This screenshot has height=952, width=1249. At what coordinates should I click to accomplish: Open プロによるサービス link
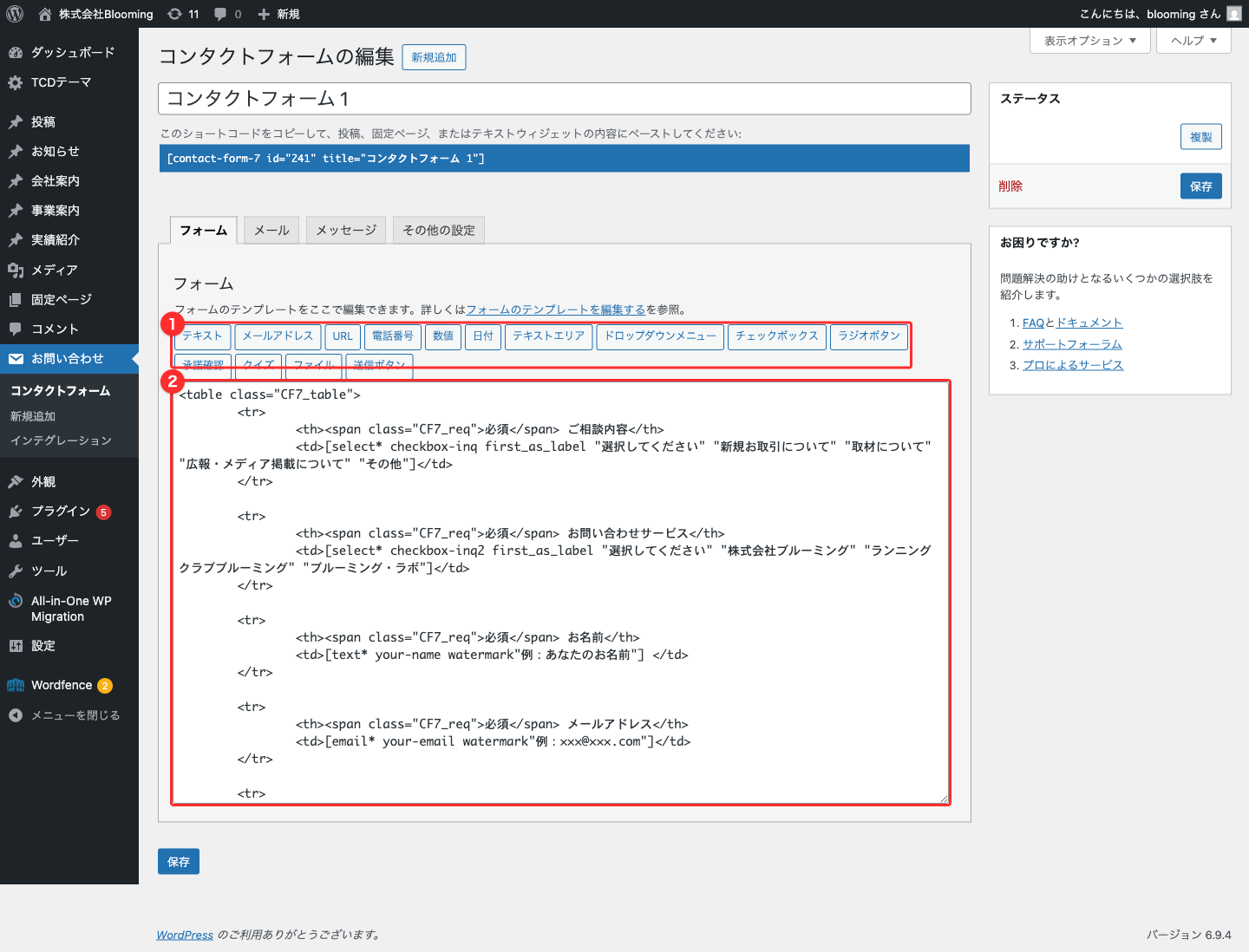point(1073,365)
